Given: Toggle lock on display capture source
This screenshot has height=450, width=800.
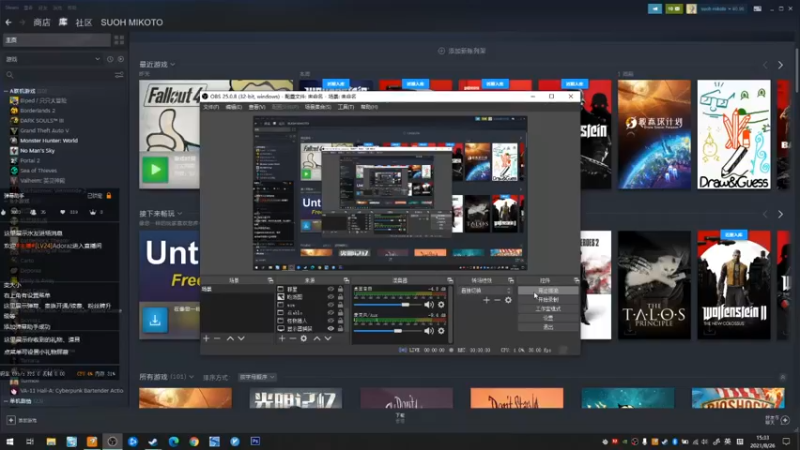Looking at the screenshot, I should coord(340,329).
